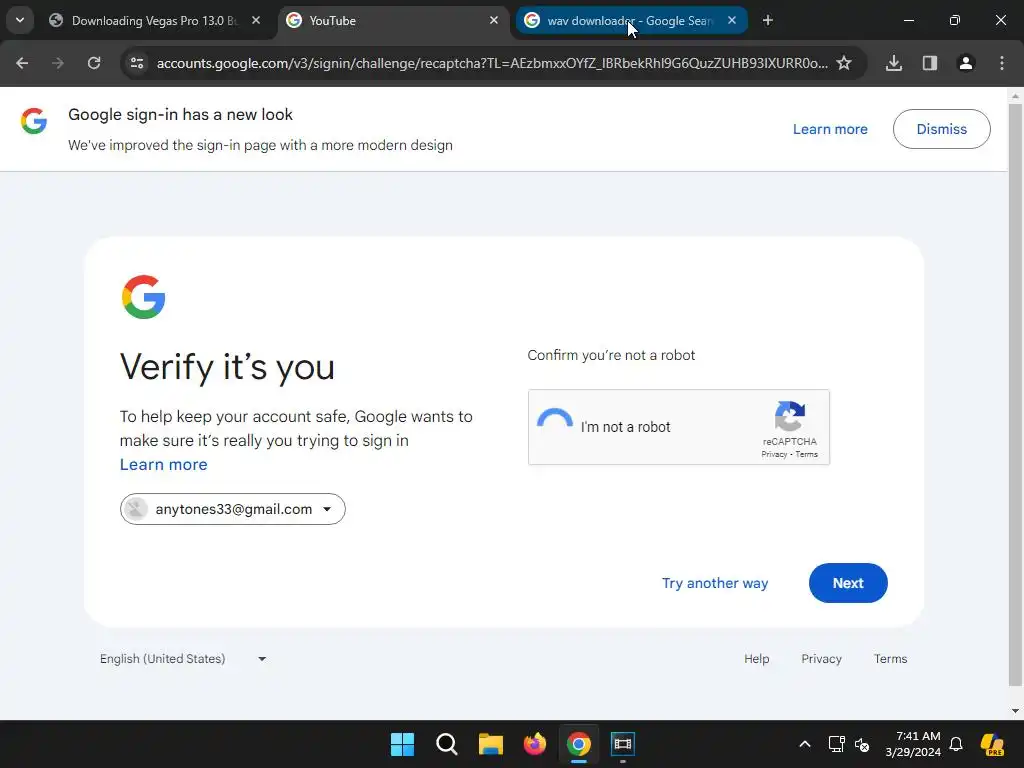Open the Windows Start menu
The image size is (1024, 768).
pos(402,744)
